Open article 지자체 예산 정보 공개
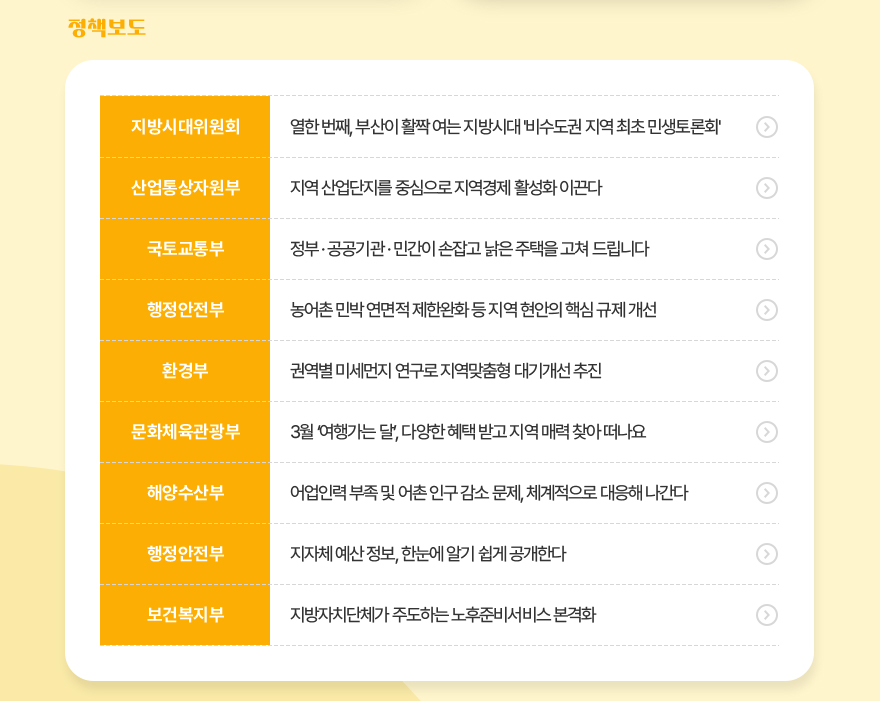 coord(428,554)
